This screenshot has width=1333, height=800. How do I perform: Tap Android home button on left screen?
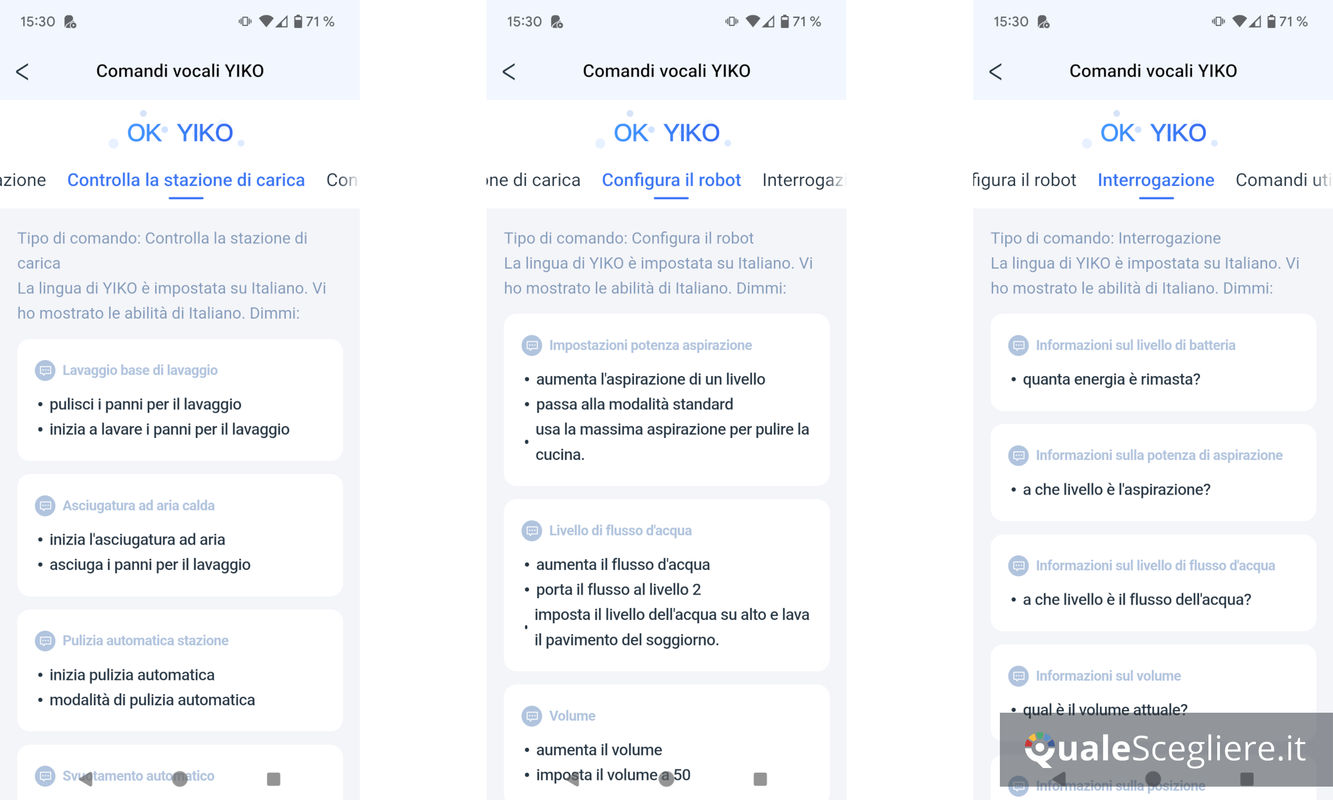click(179, 778)
